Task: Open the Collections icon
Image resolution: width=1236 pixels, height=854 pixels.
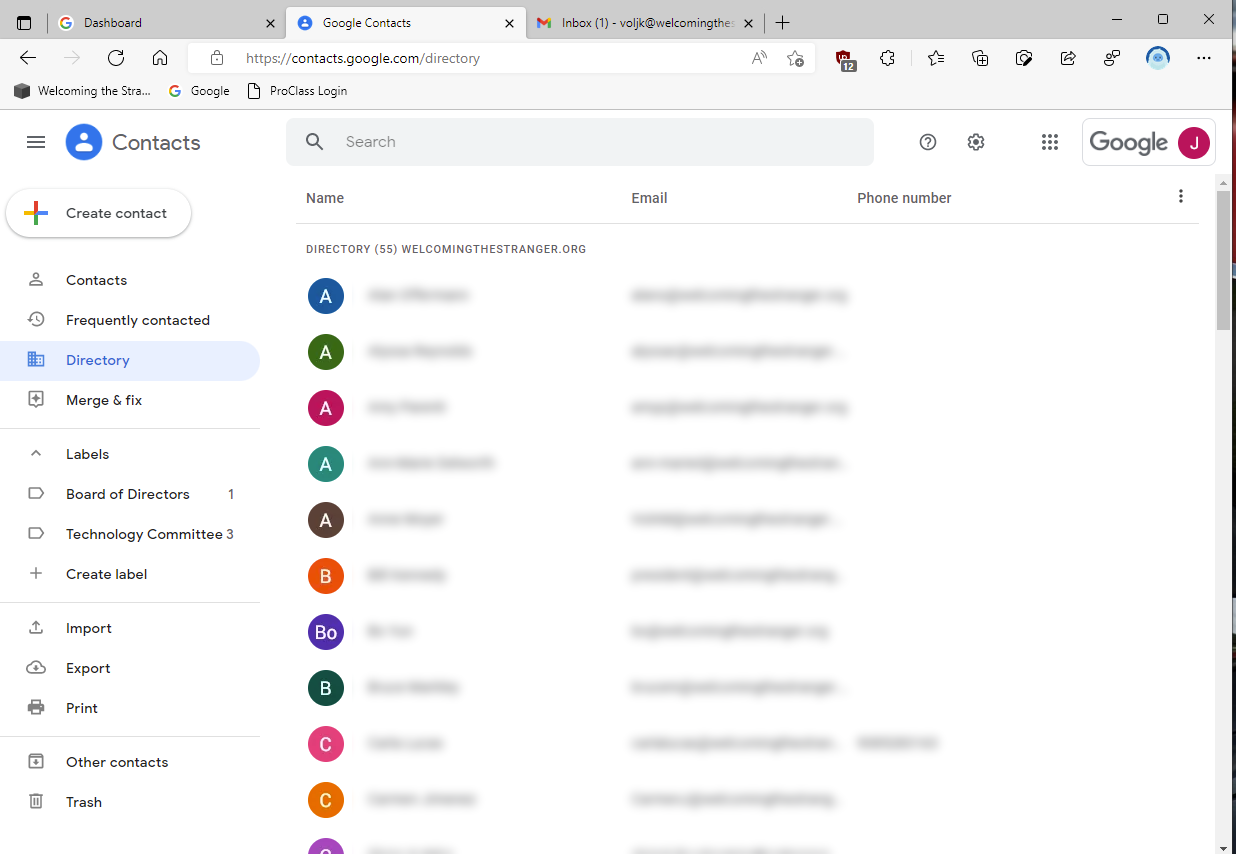Action: point(980,58)
